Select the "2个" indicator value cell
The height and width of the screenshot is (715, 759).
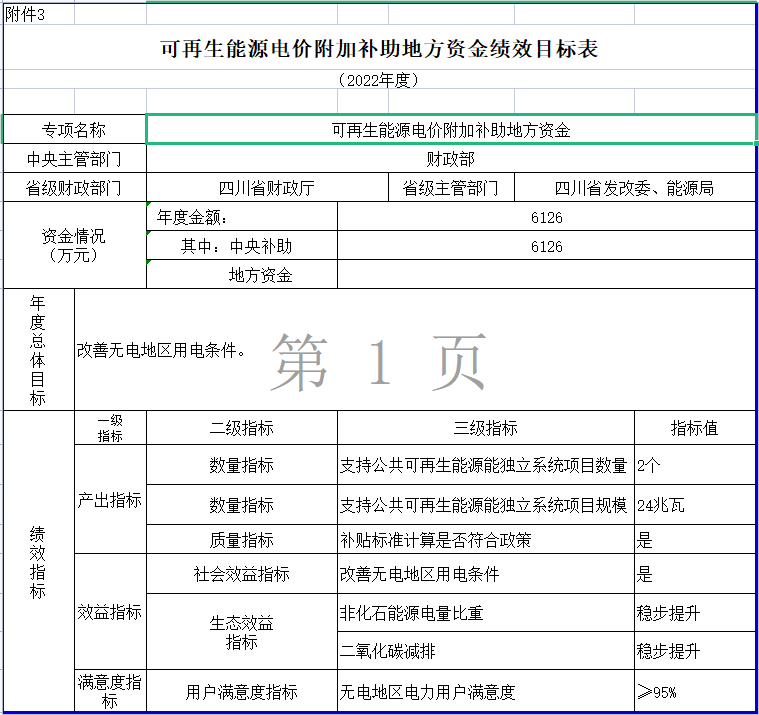click(694, 465)
